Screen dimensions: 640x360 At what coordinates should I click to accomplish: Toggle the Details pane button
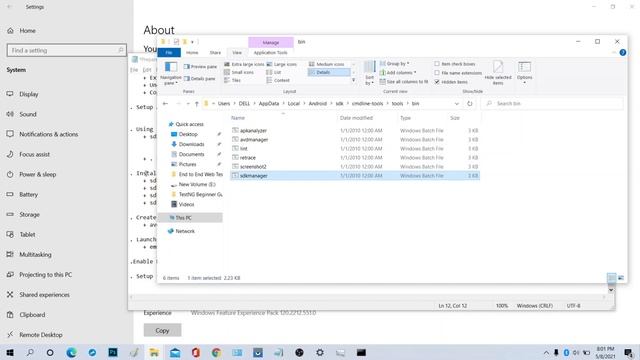coord(200,78)
